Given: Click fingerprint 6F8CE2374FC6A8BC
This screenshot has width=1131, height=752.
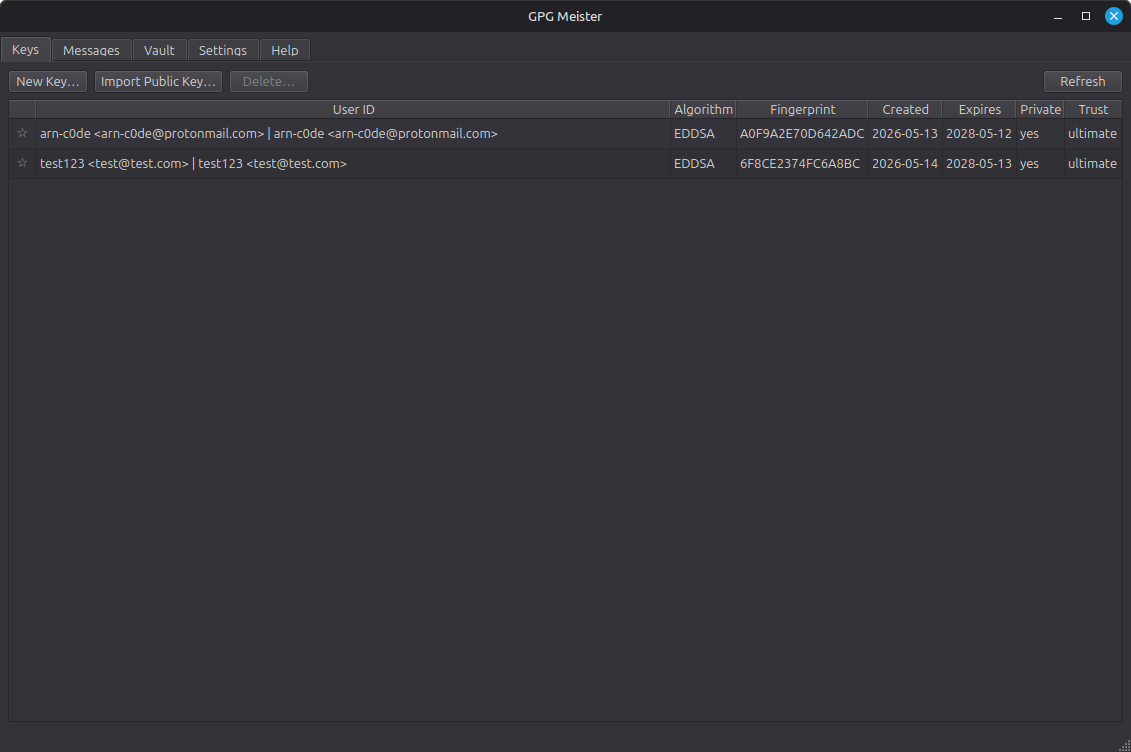Looking at the screenshot, I should (802, 164).
